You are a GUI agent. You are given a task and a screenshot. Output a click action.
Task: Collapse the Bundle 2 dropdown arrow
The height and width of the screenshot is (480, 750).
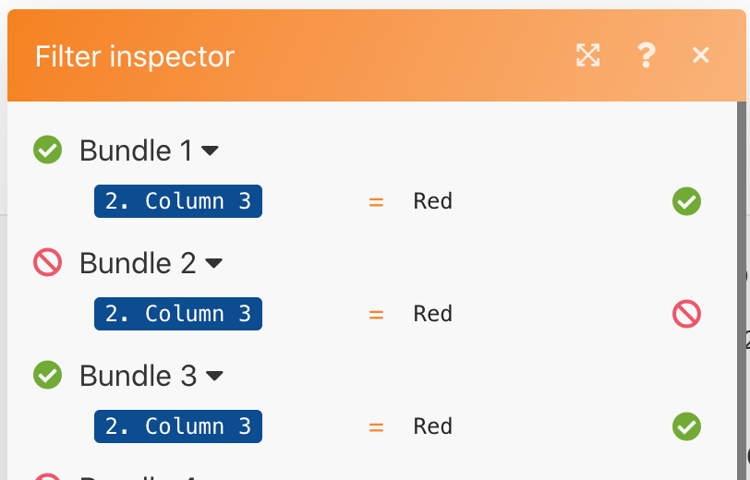214,264
